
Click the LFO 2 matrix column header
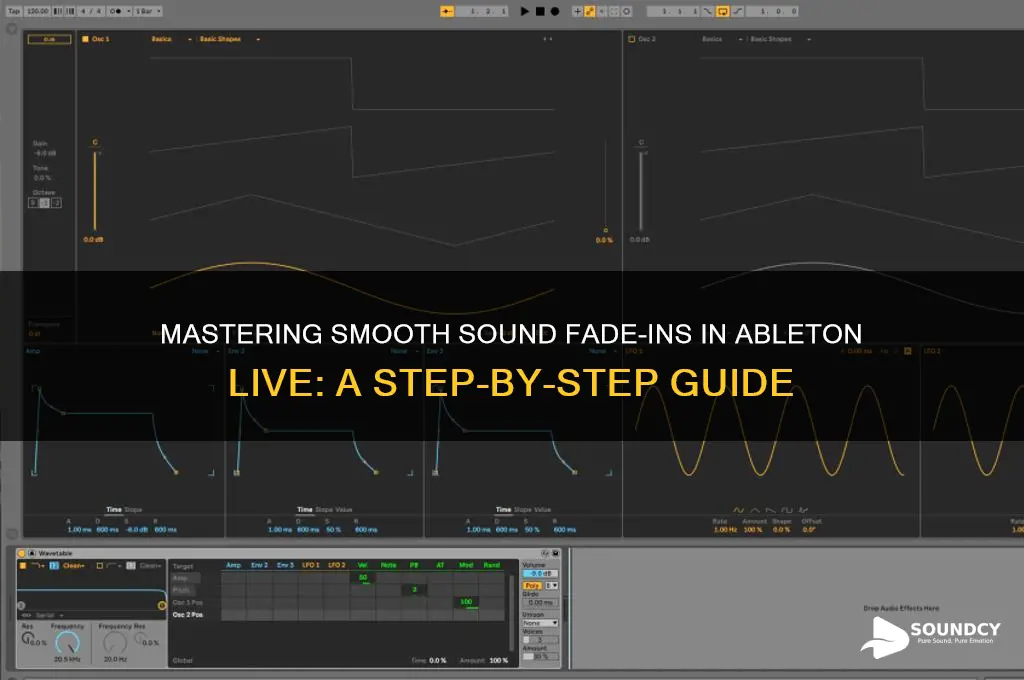click(336, 565)
